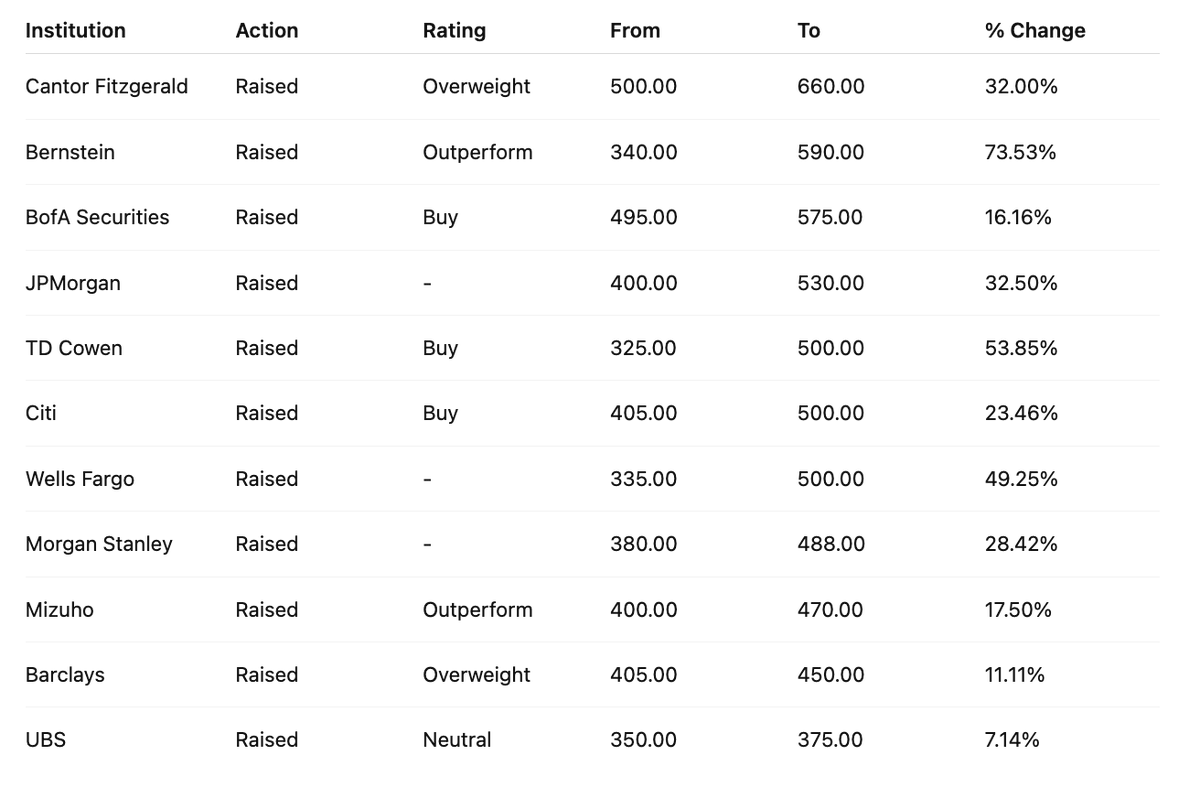Select the Bernstein row name
The height and width of the screenshot is (809, 1200).
click(x=70, y=152)
